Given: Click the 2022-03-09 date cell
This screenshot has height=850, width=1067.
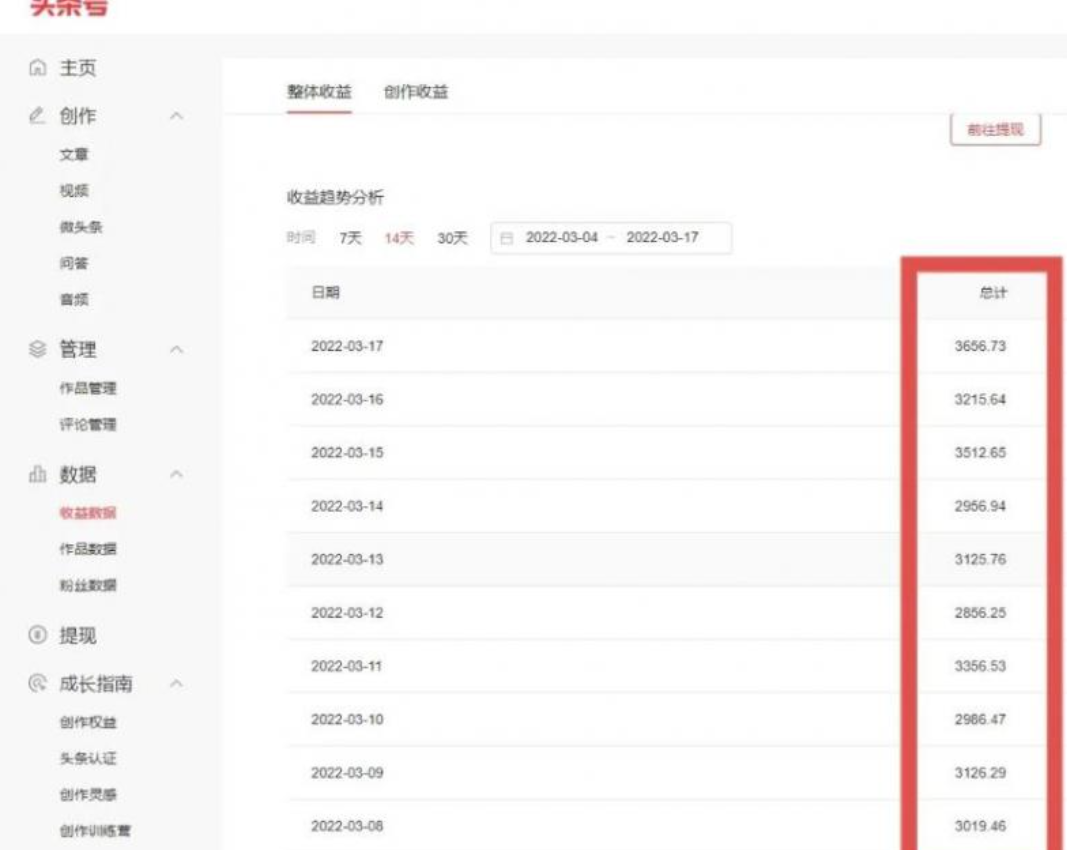Looking at the screenshot, I should click(x=347, y=772).
